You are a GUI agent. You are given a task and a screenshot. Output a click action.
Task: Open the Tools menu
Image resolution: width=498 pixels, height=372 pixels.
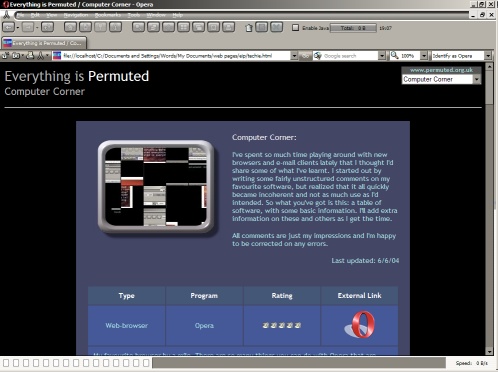[134, 15]
